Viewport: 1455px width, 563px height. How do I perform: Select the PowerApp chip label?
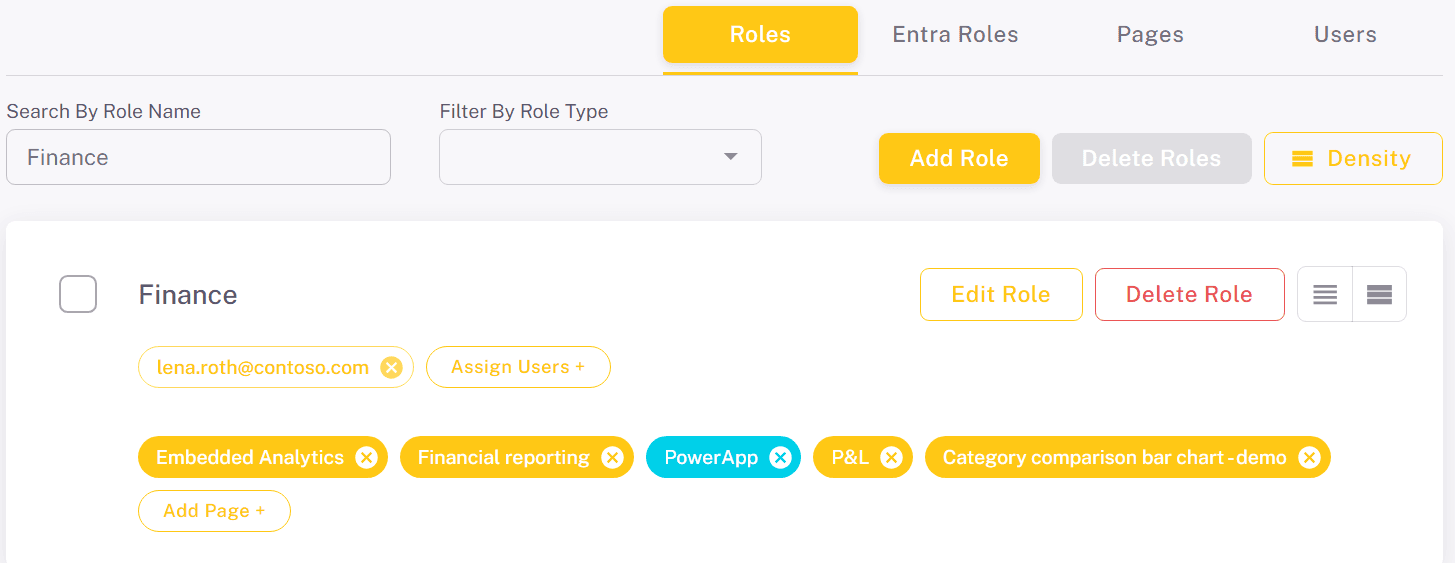[711, 458]
